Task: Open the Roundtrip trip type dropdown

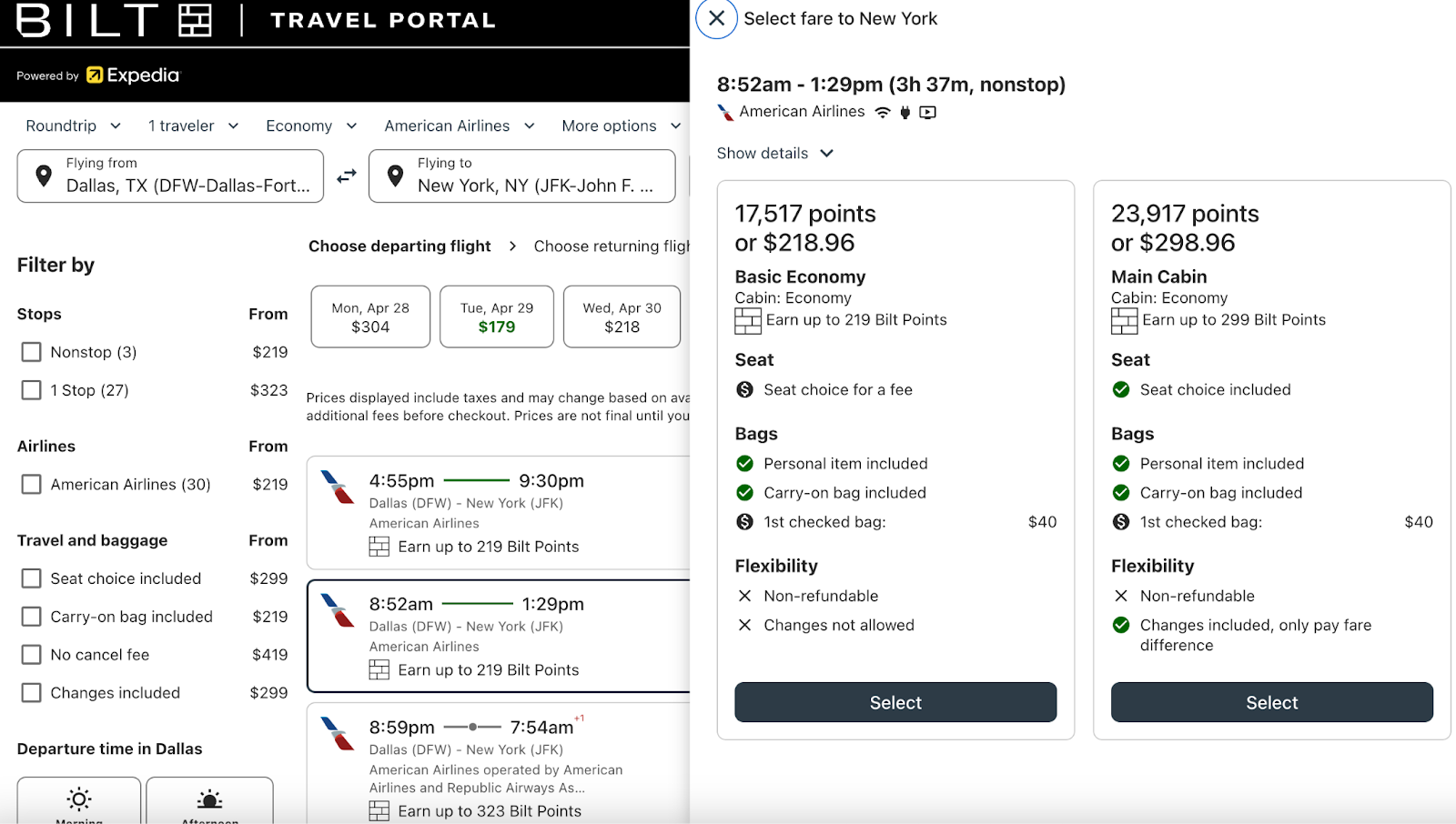Action: click(x=73, y=126)
